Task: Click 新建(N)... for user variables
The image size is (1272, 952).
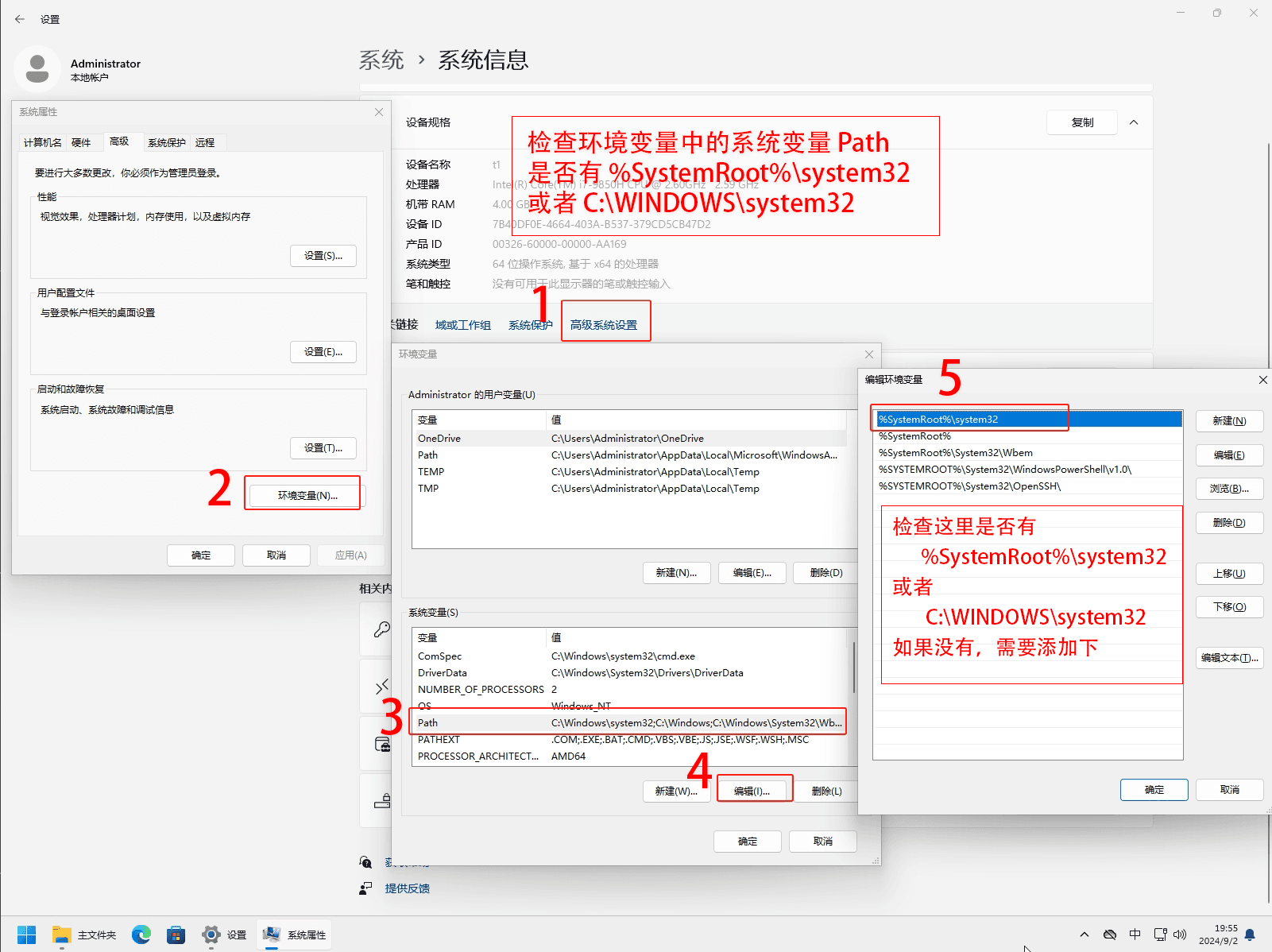Action: [x=676, y=573]
